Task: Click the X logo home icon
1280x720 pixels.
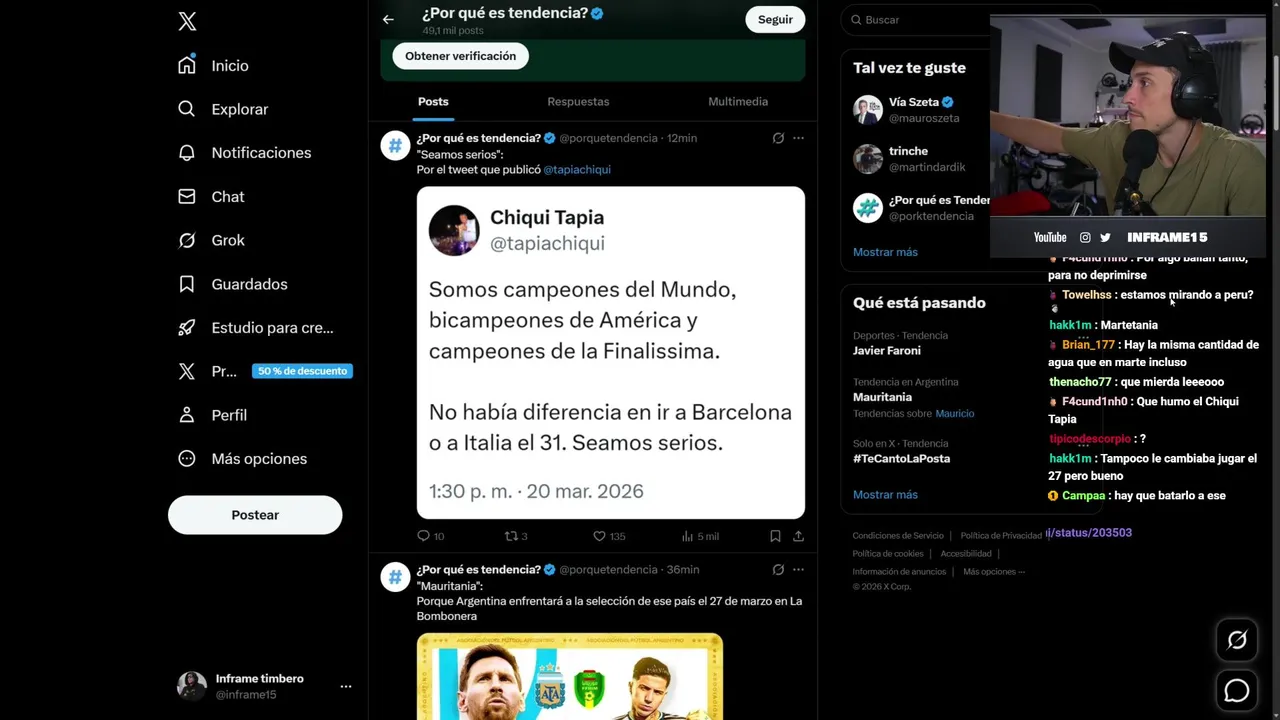Action: tap(187, 21)
